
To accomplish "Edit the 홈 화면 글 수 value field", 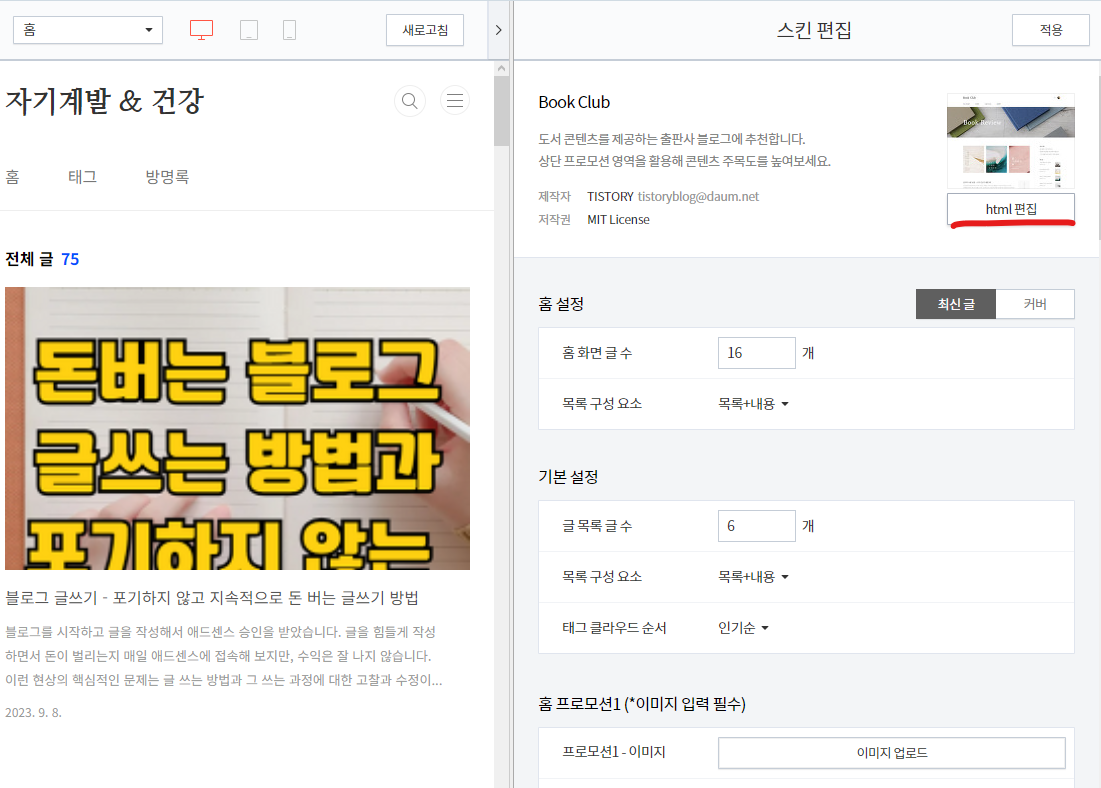I will [x=757, y=352].
